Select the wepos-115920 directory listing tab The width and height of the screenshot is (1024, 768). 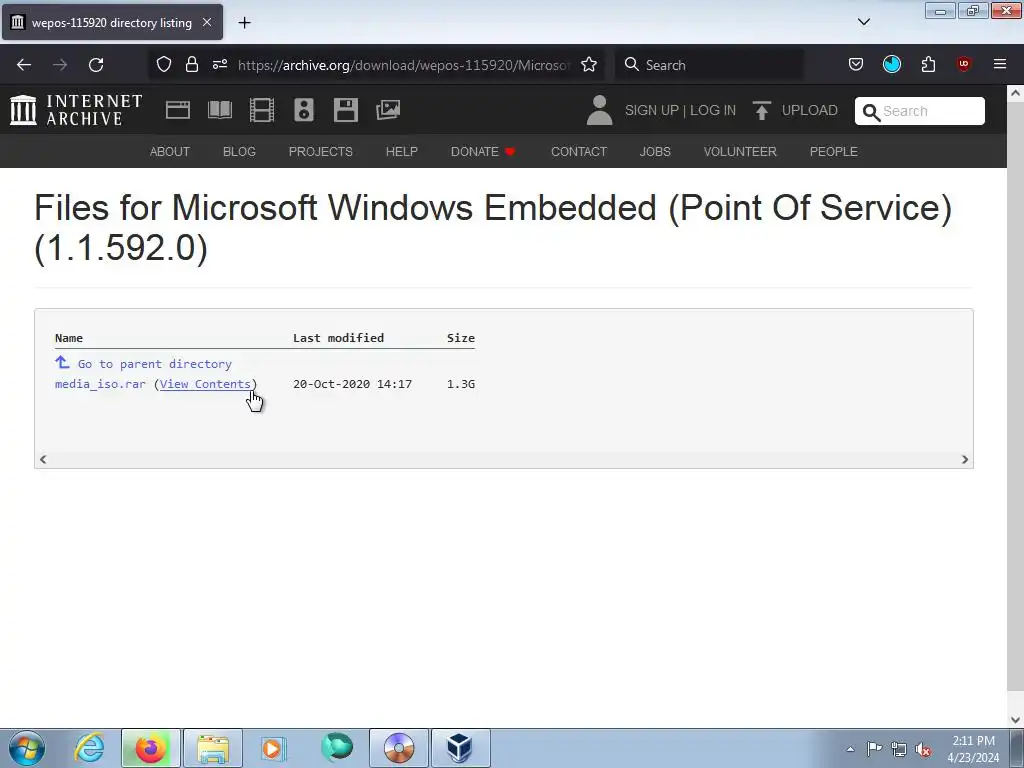click(112, 23)
